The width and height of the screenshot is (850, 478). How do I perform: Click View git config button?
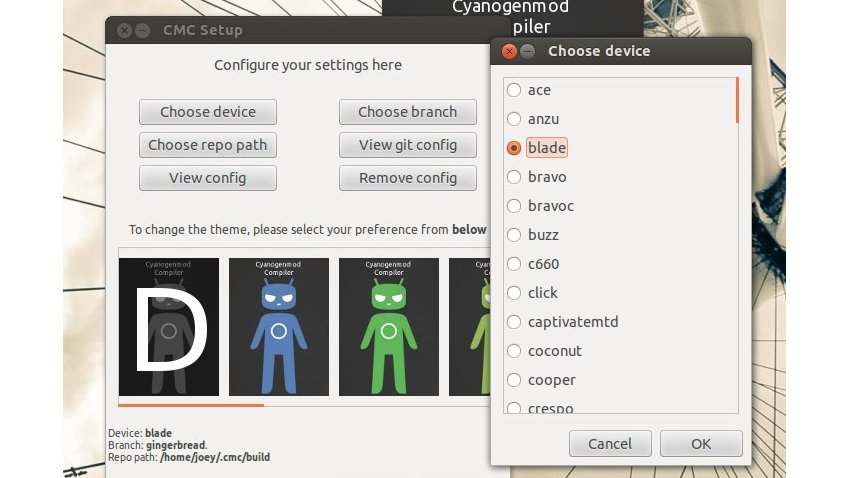(x=408, y=145)
